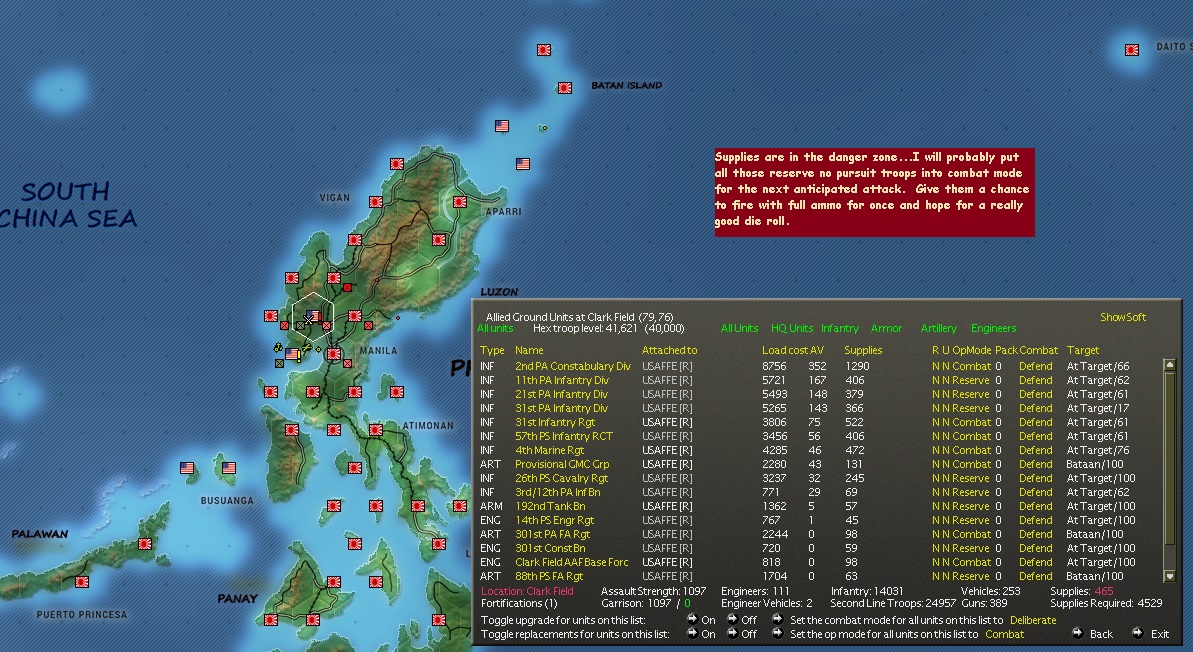Select the circled Japanese flag at Manila

pyautogui.click(x=334, y=354)
